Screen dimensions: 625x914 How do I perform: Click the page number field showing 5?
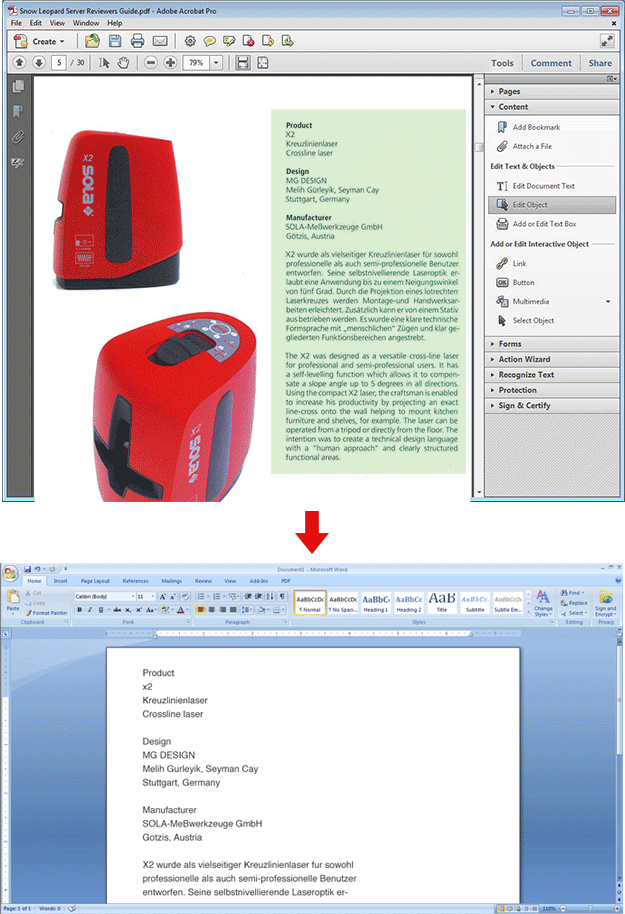coord(59,62)
